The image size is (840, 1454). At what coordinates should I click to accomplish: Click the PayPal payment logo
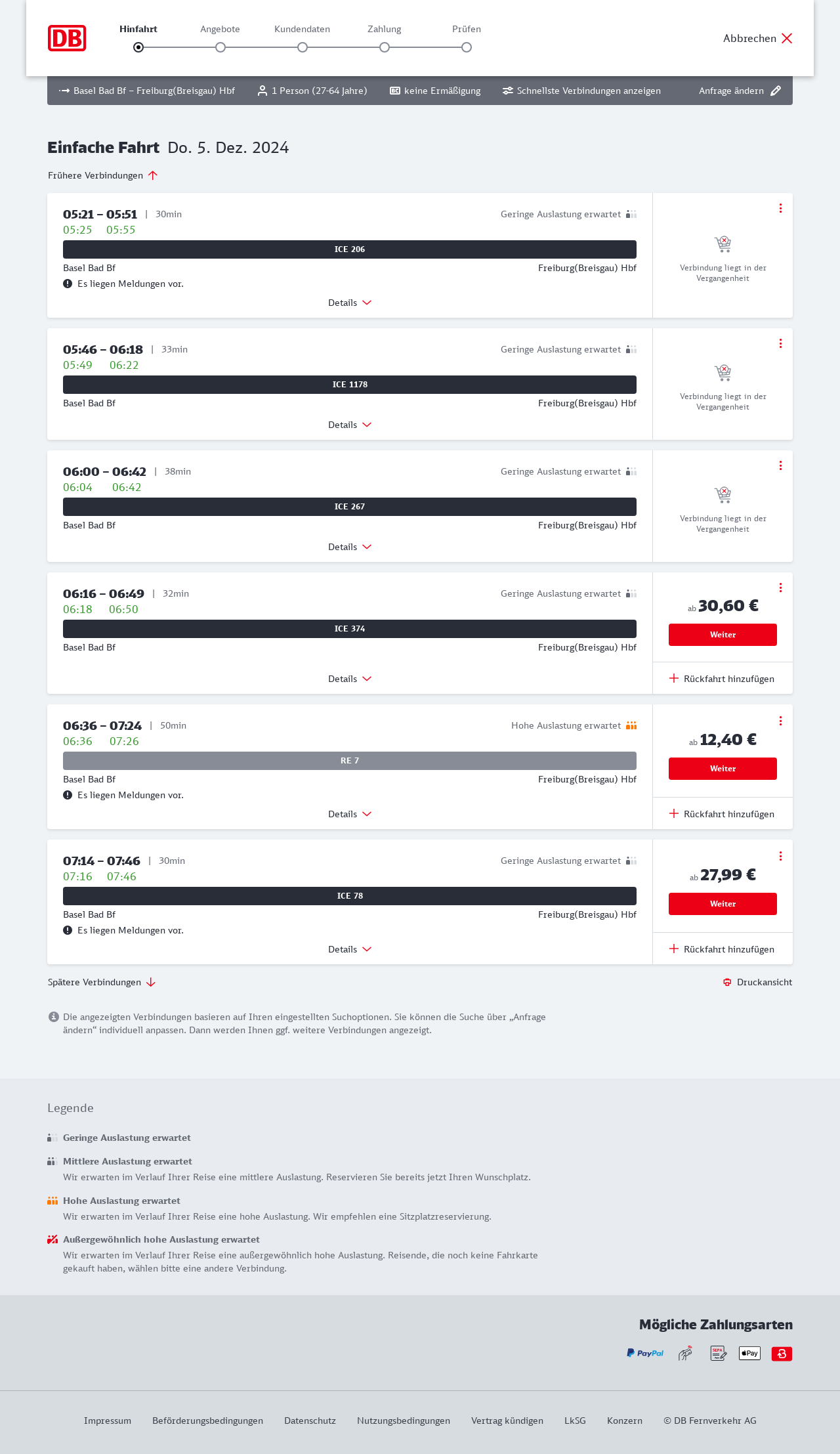(645, 1353)
